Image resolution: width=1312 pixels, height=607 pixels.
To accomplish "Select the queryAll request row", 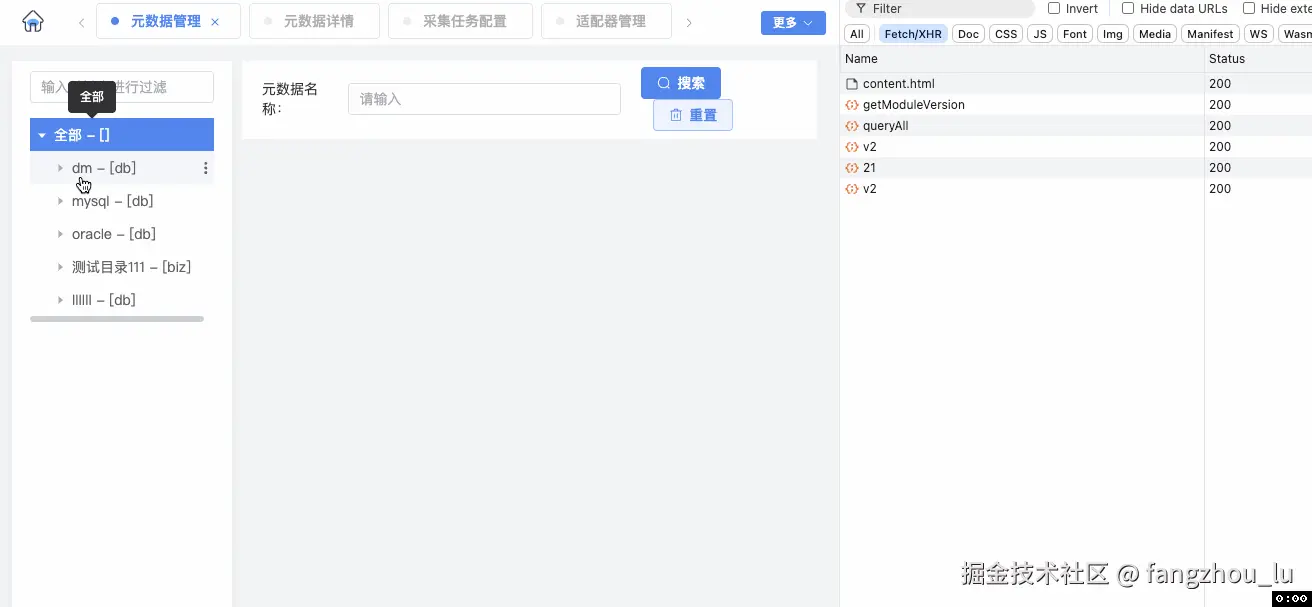I will click(1076, 126).
